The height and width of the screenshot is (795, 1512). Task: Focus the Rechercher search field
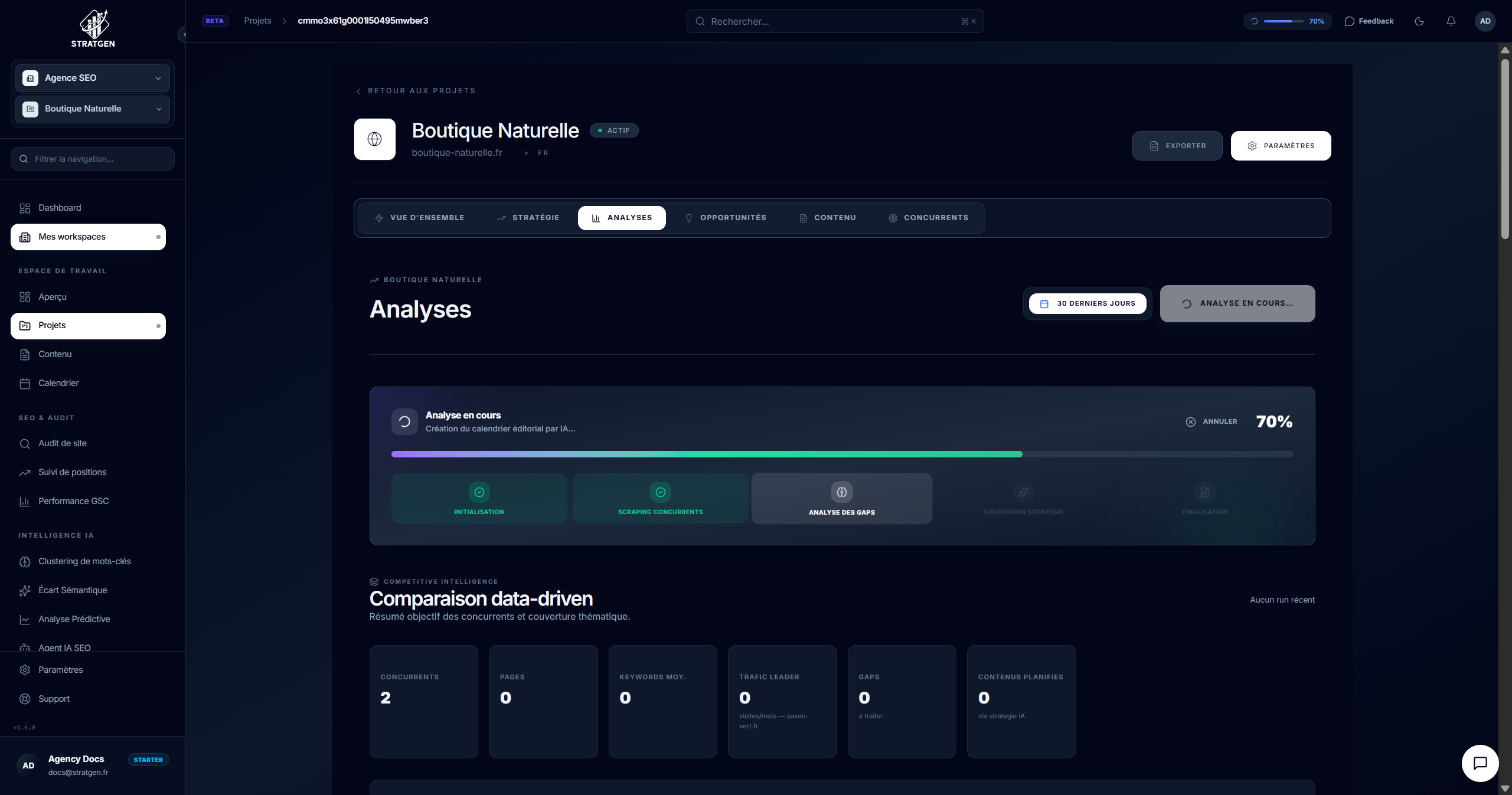tap(834, 21)
